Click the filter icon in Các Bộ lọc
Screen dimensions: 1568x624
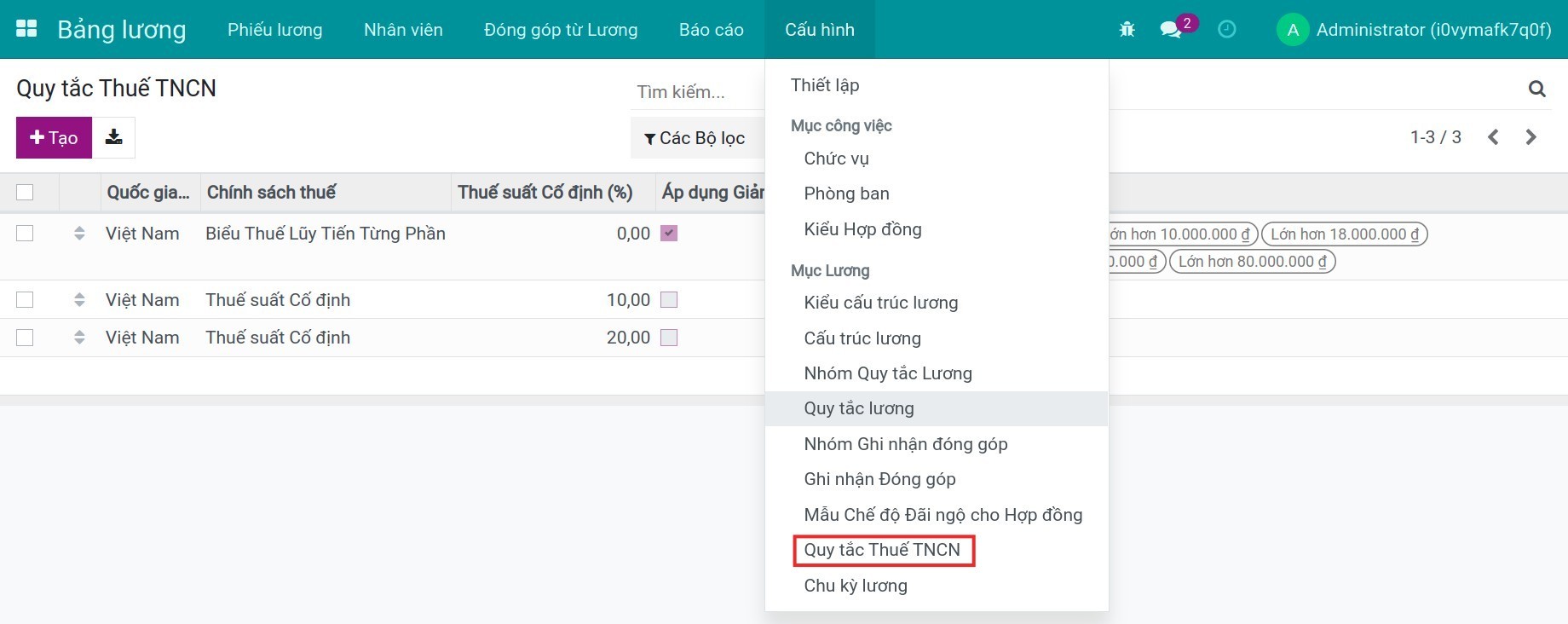pos(649,137)
